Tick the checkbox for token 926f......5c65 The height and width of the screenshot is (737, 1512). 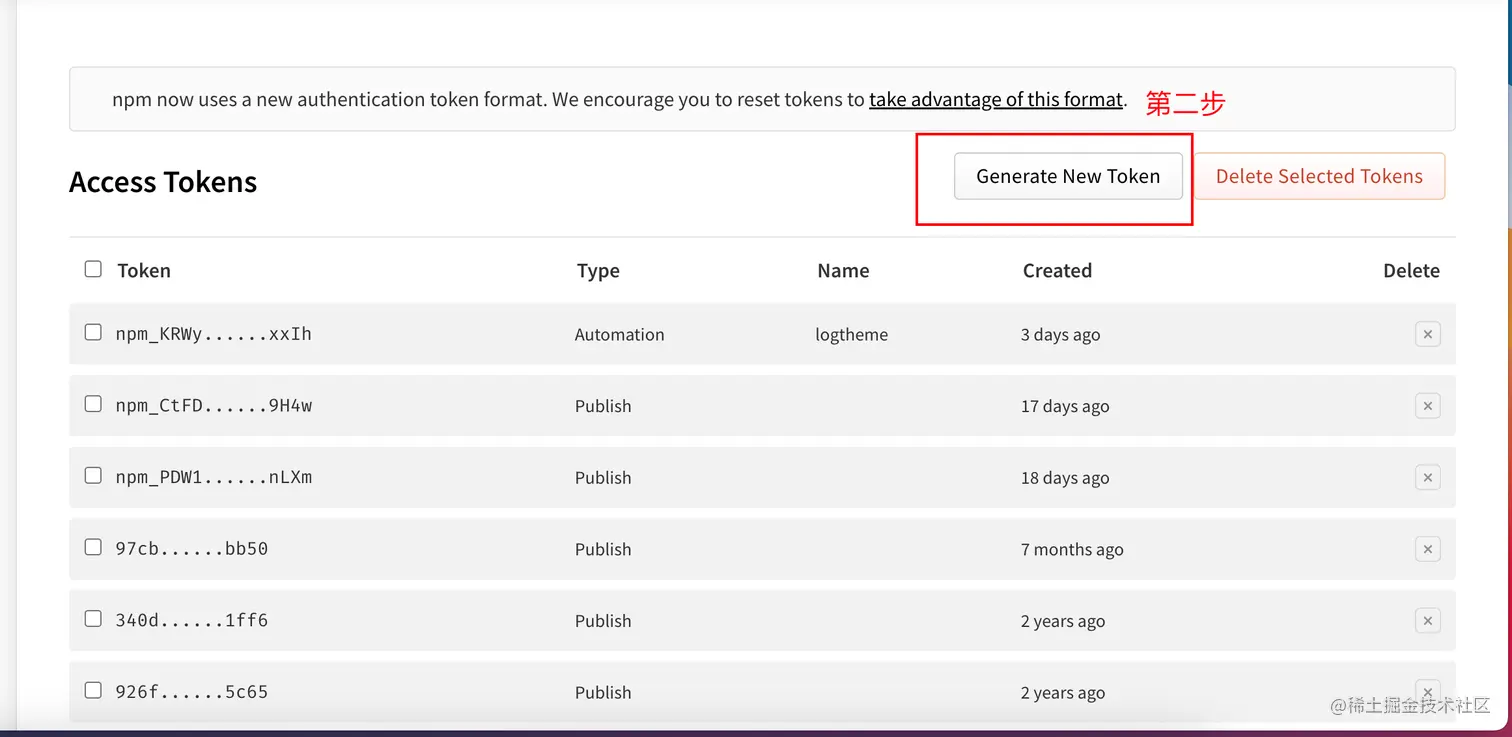(x=93, y=690)
